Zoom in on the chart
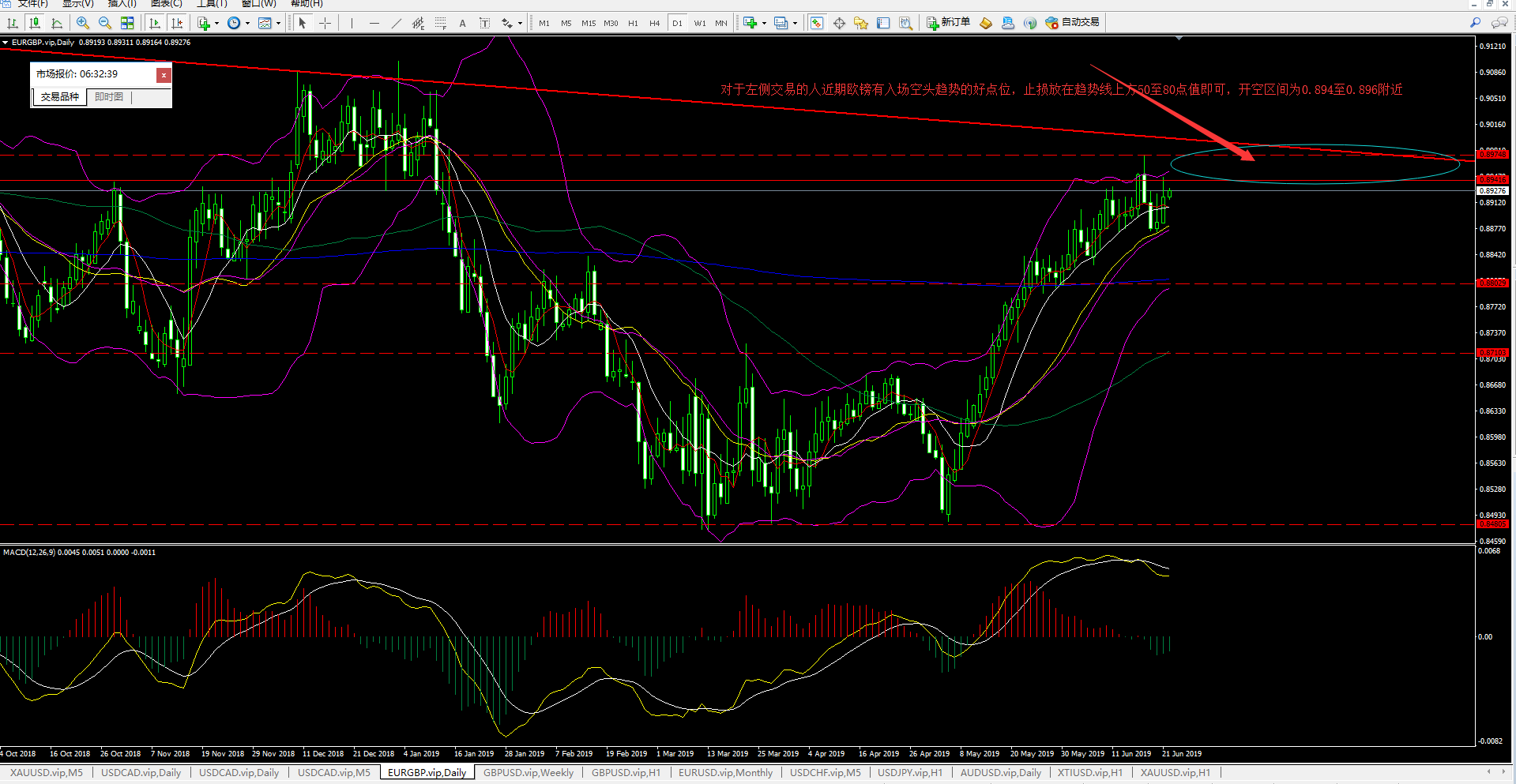Screen dimensions: 1516x784 coord(83,23)
